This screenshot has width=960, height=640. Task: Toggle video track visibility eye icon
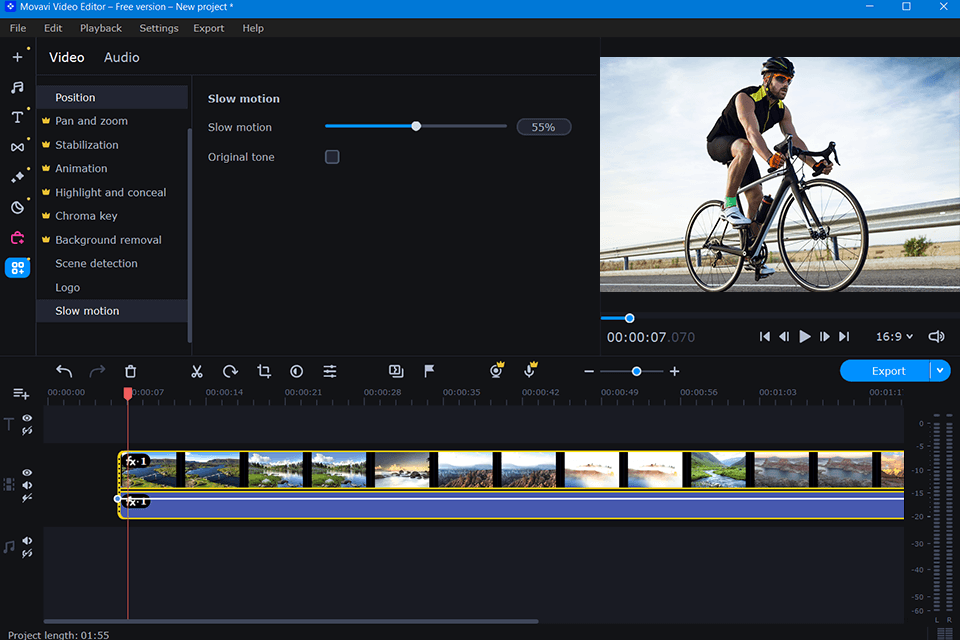pyautogui.click(x=27, y=472)
